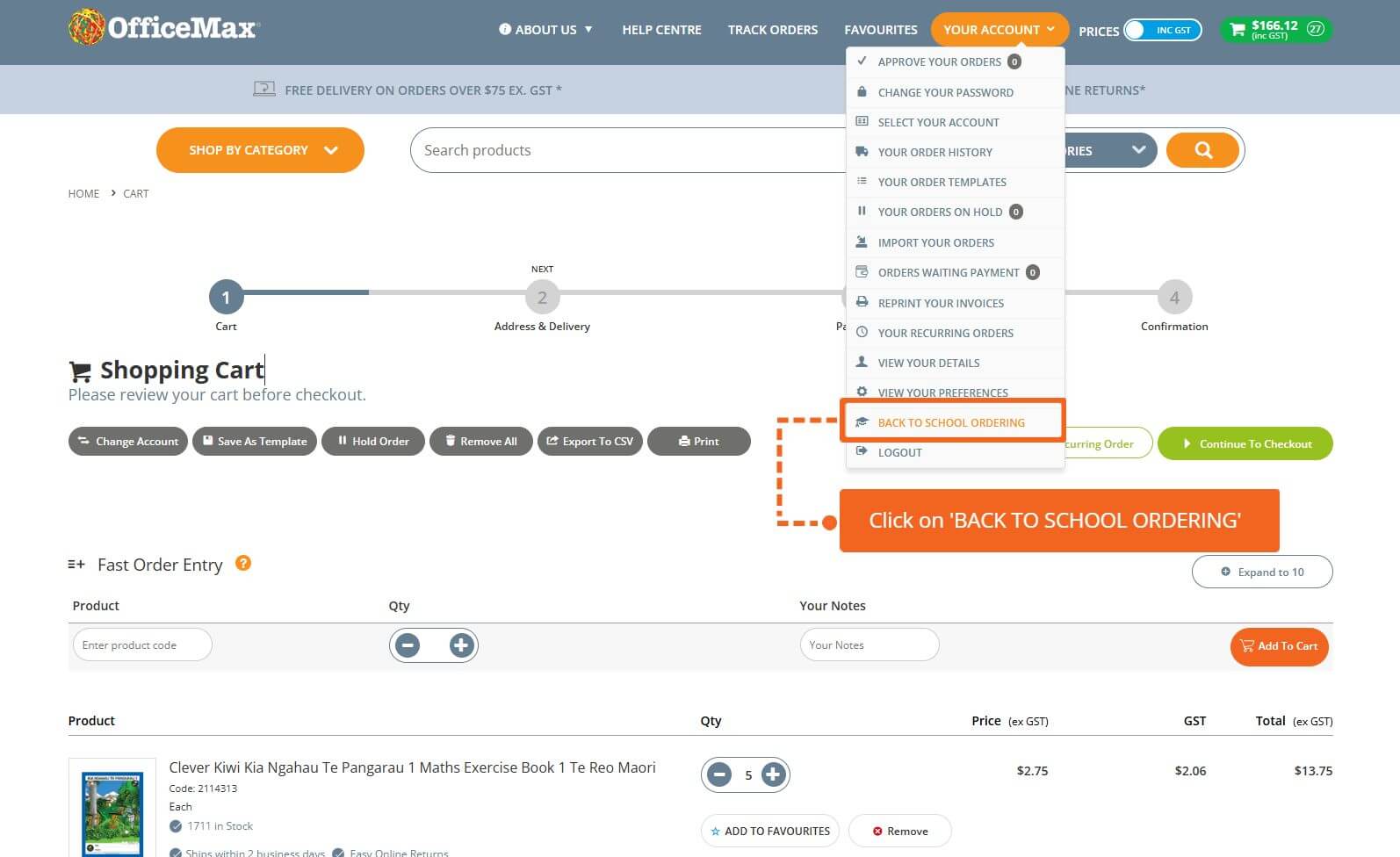The height and width of the screenshot is (857, 1400).
Task: Open the About Us dropdown
Action: (x=545, y=30)
